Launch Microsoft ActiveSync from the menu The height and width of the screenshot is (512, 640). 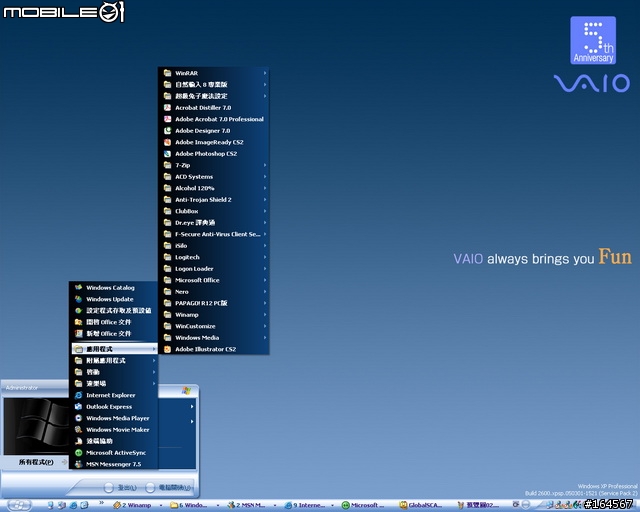click(114, 453)
